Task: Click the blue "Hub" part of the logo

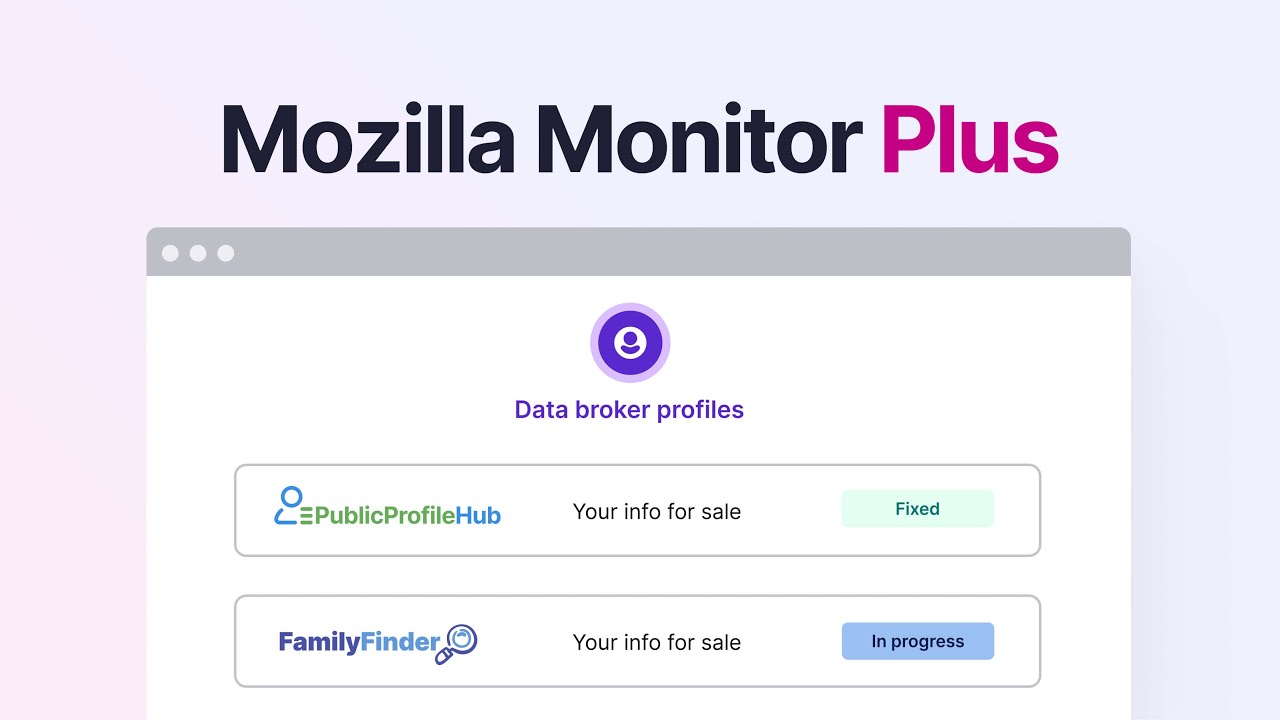Action: click(x=478, y=516)
